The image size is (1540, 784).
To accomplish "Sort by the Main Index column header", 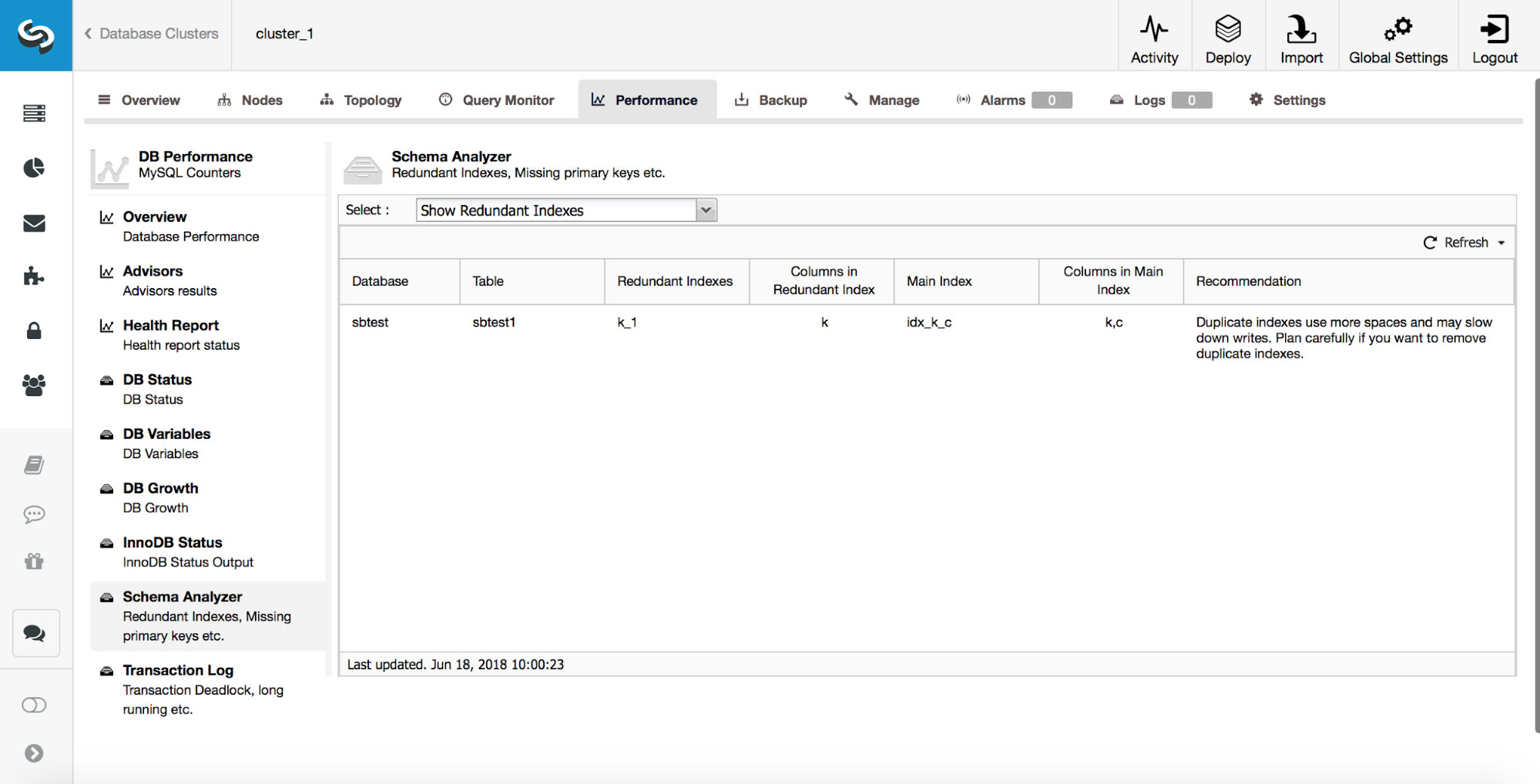I will pyautogui.click(x=967, y=281).
